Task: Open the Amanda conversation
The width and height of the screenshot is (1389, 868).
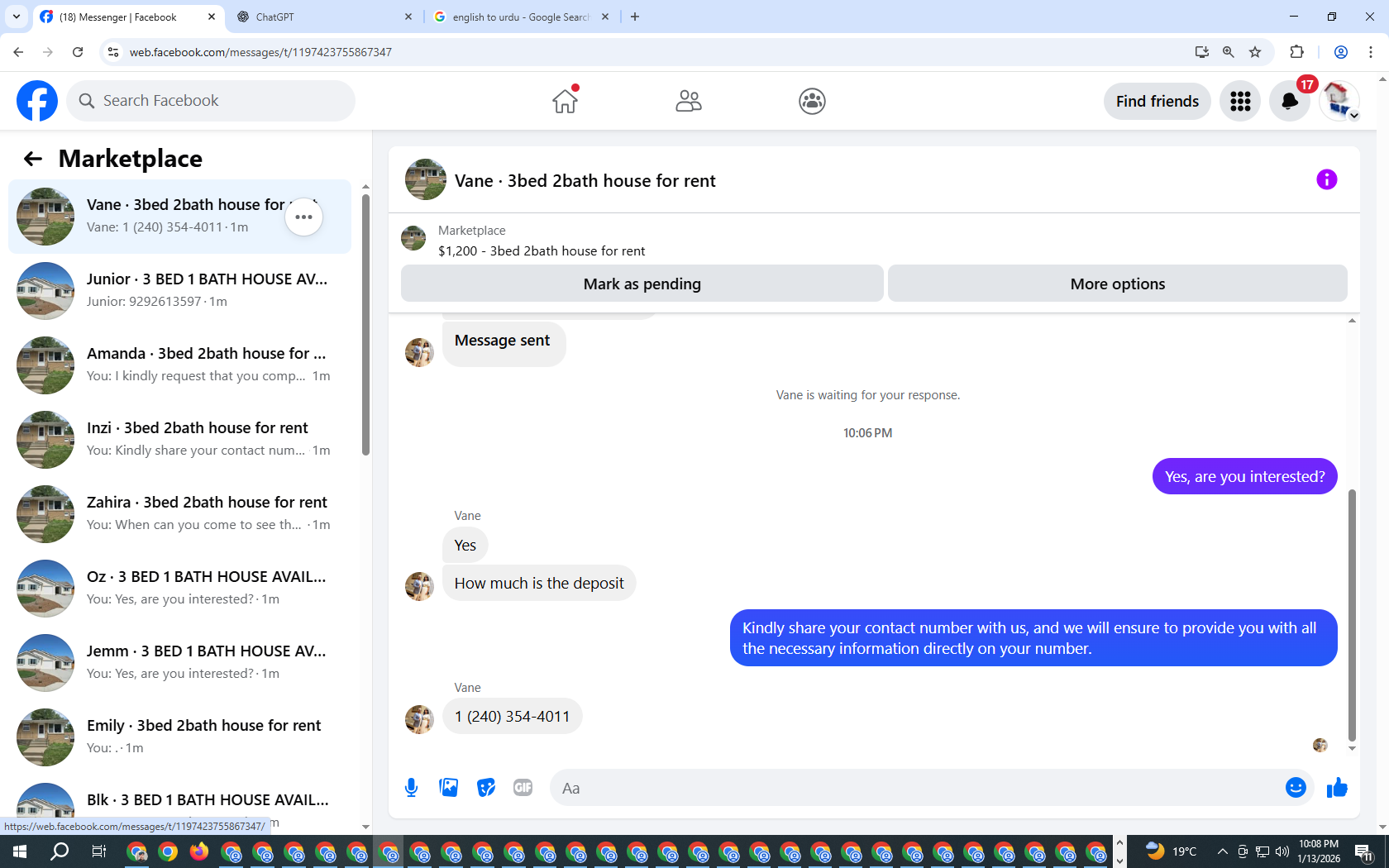Action: tap(179, 365)
